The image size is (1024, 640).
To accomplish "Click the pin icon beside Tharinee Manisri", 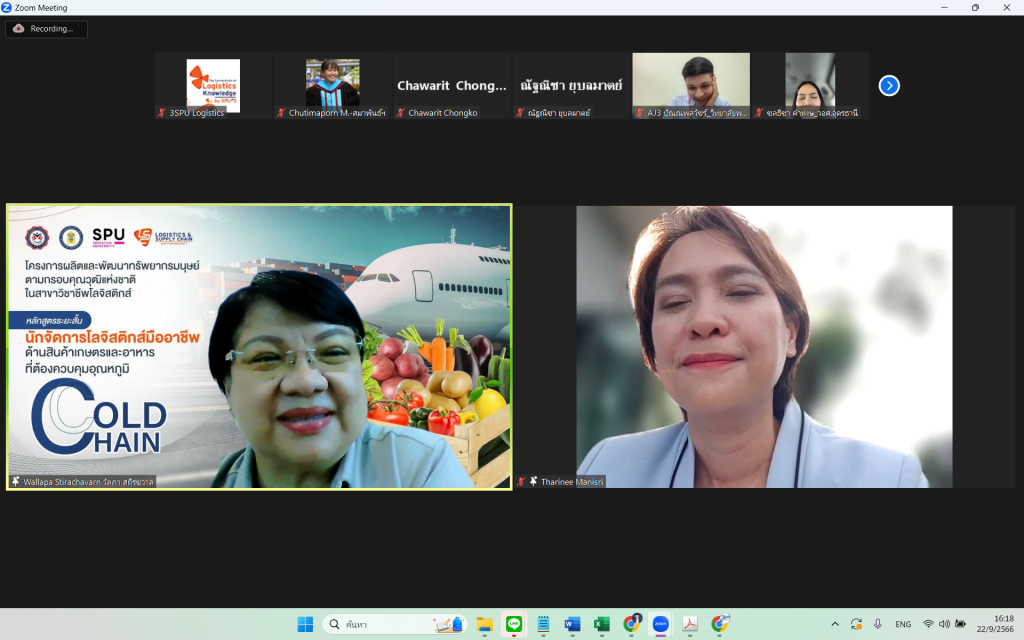I will click(534, 482).
